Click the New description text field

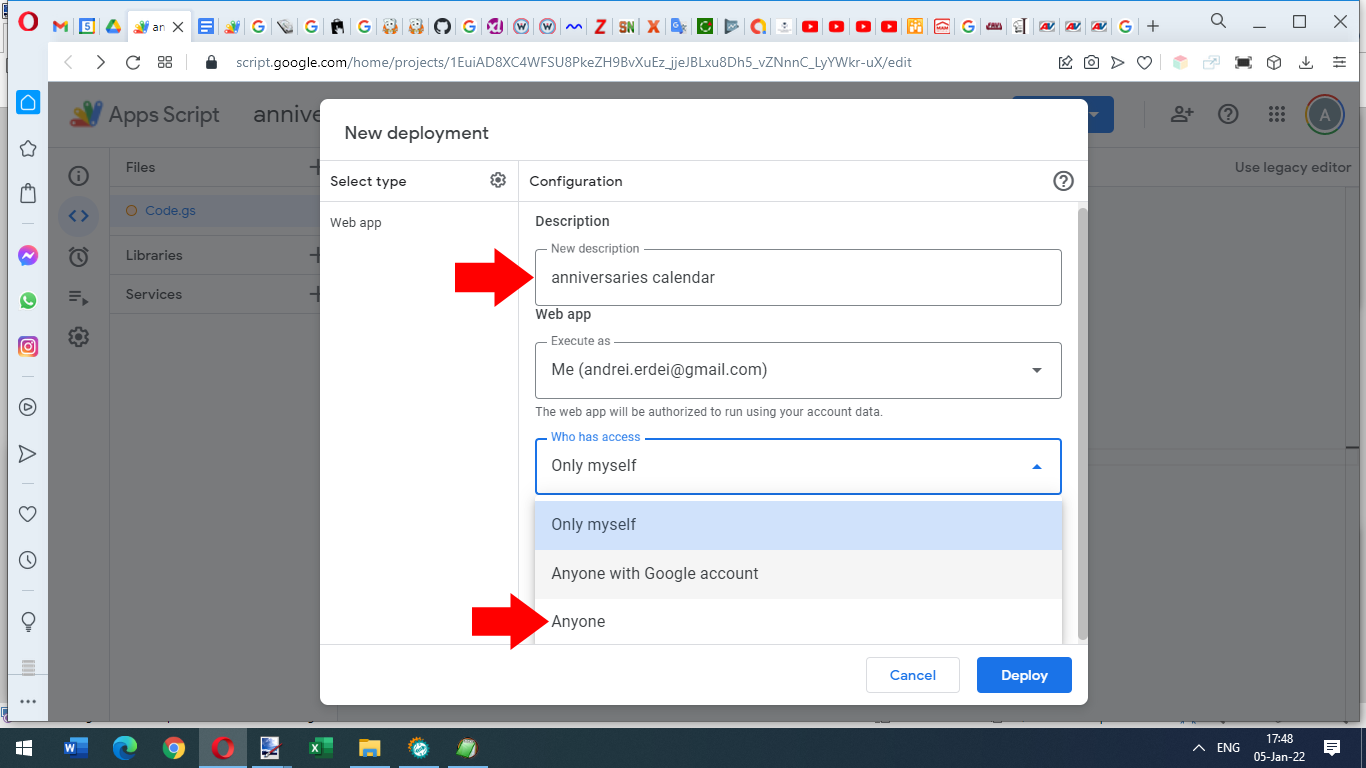tap(797, 278)
